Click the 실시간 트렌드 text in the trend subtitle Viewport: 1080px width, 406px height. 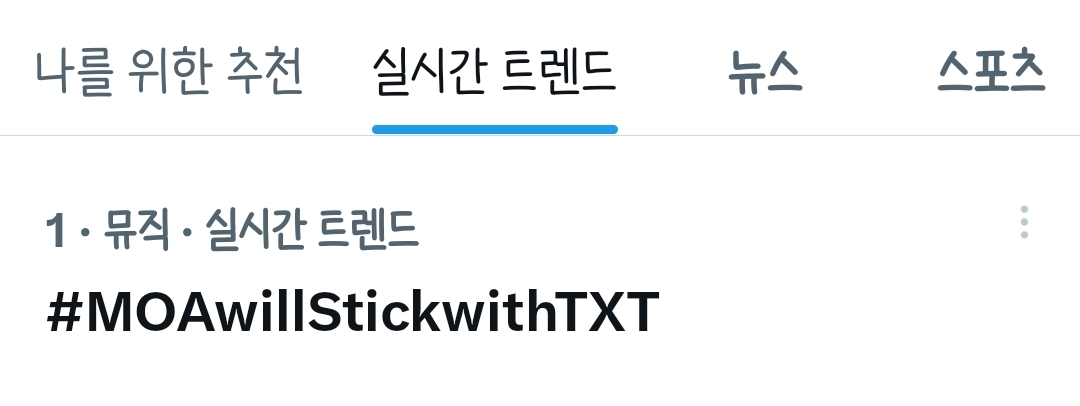[x=312, y=230]
